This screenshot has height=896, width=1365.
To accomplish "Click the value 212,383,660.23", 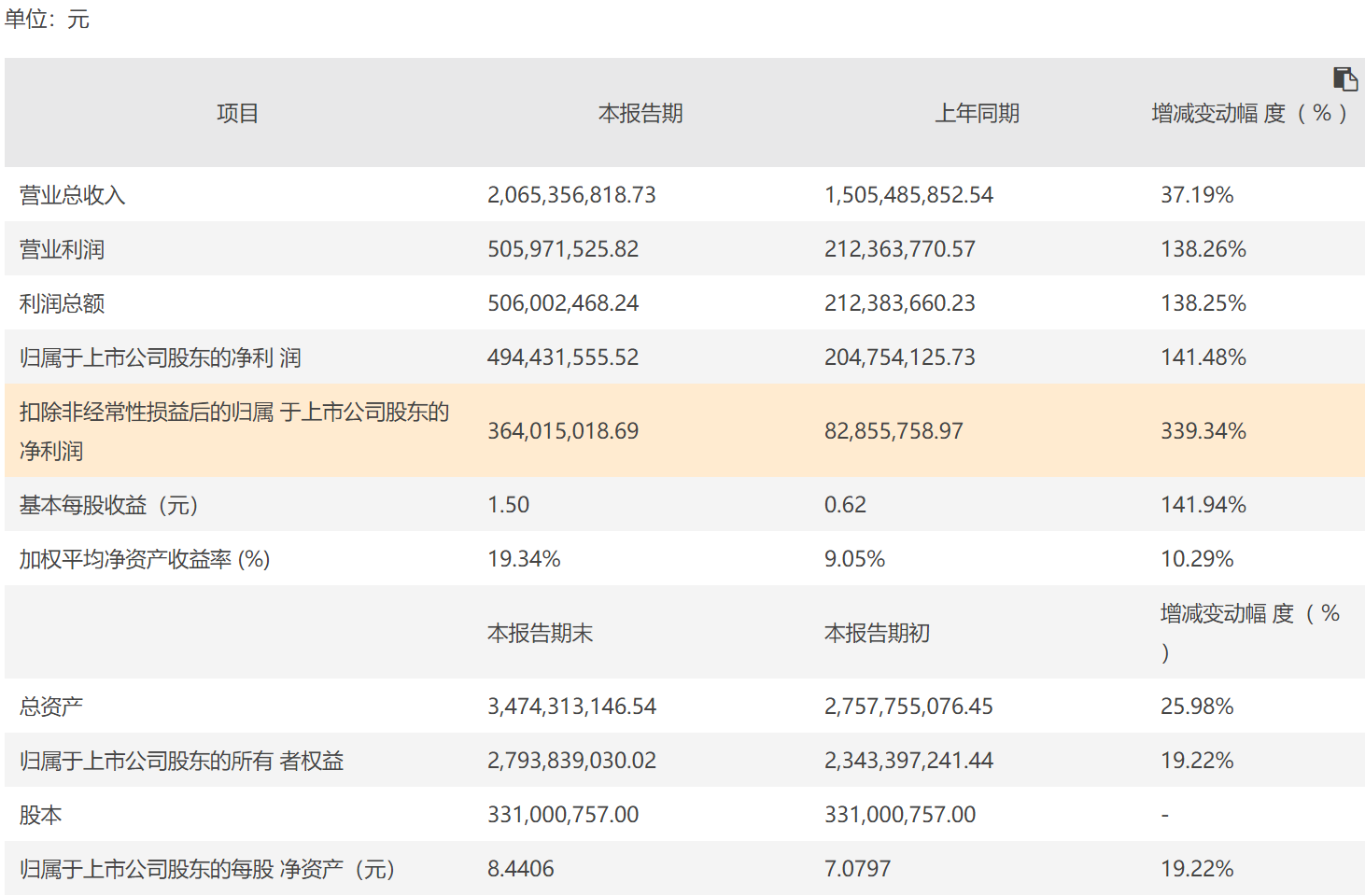I will tap(900, 303).
